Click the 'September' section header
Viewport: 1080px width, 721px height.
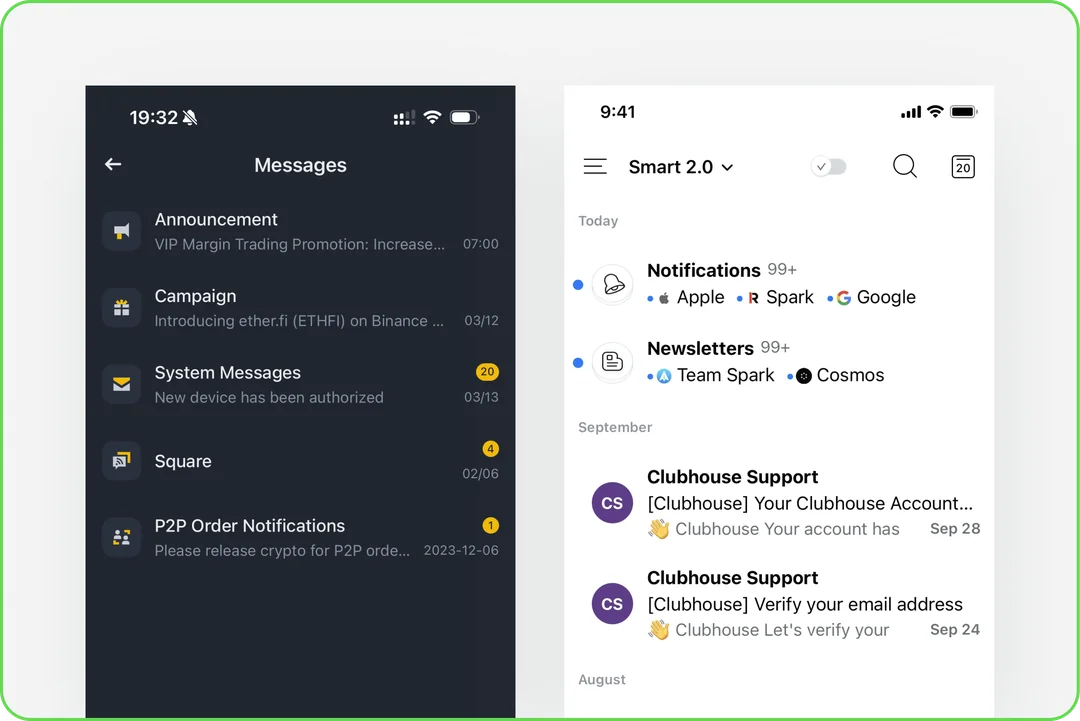[x=614, y=428]
